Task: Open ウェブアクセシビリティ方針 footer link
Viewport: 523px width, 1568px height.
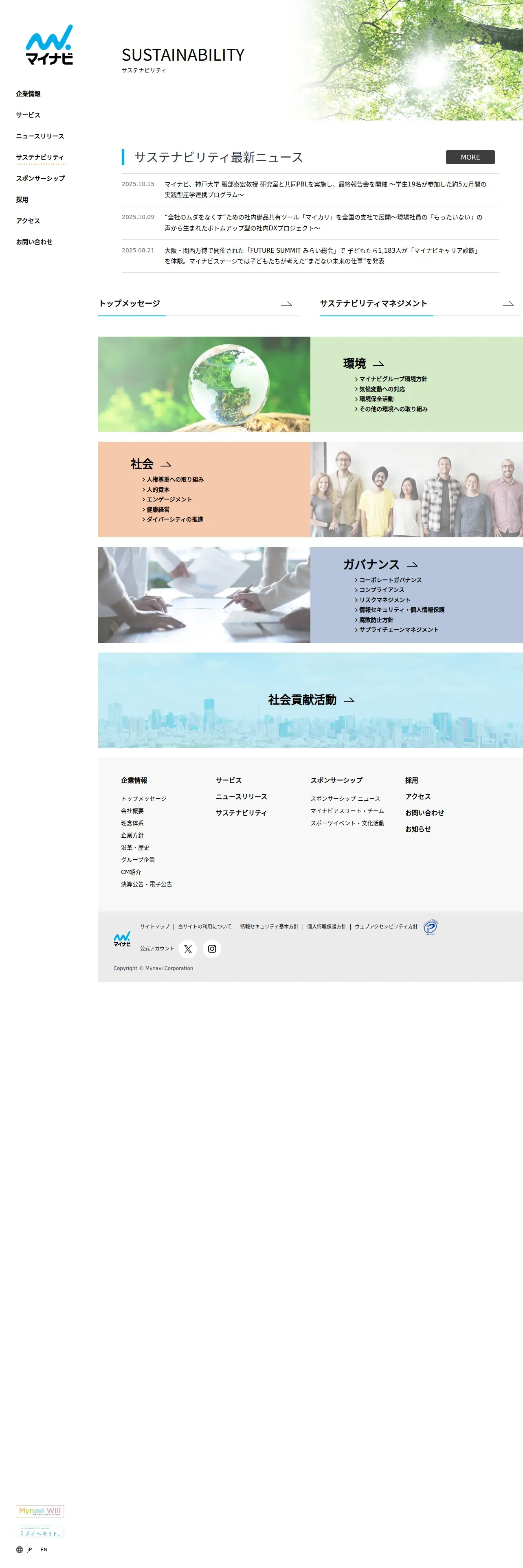Action: 386,927
